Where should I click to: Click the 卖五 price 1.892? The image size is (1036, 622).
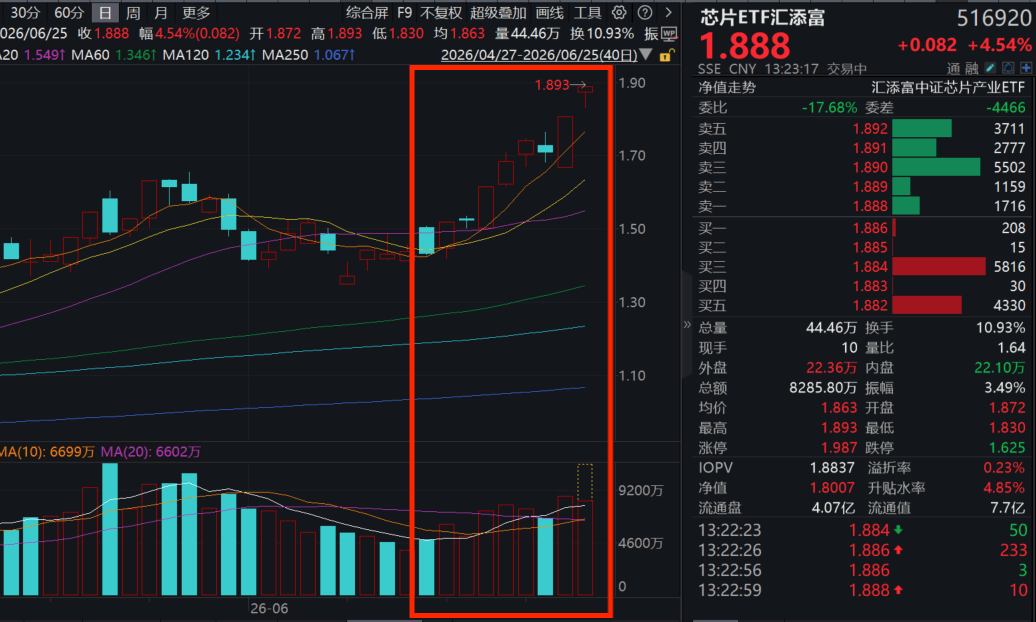(870, 128)
